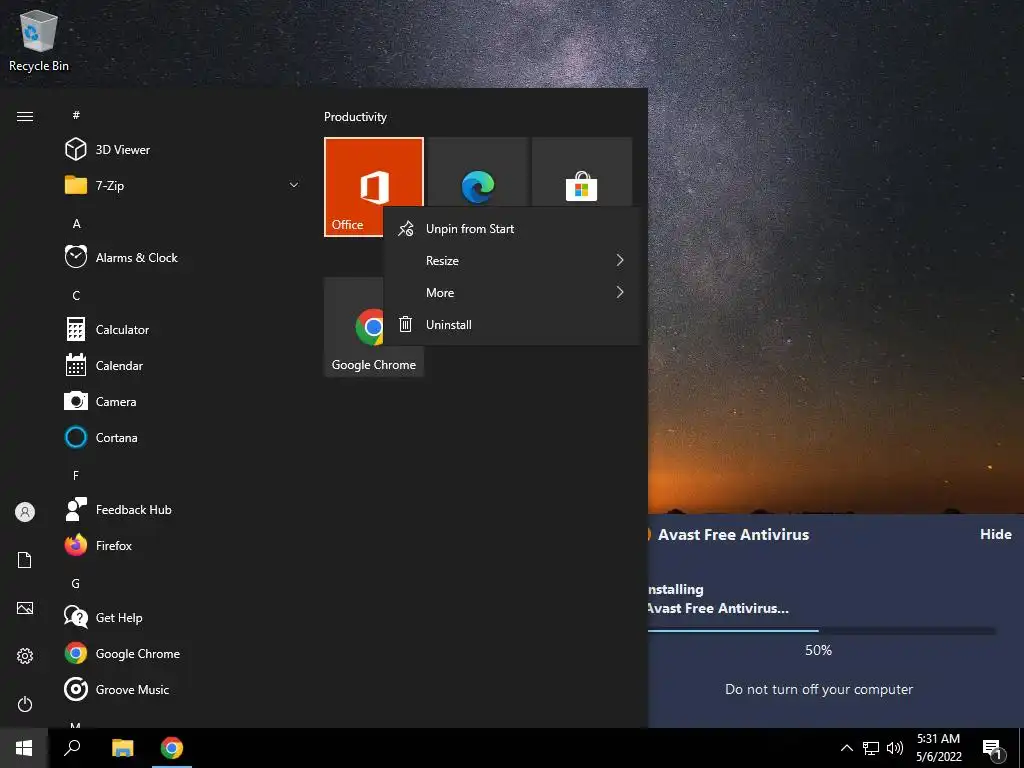
Task: Expand the 7-Zip folder chevron
Action: (294, 185)
